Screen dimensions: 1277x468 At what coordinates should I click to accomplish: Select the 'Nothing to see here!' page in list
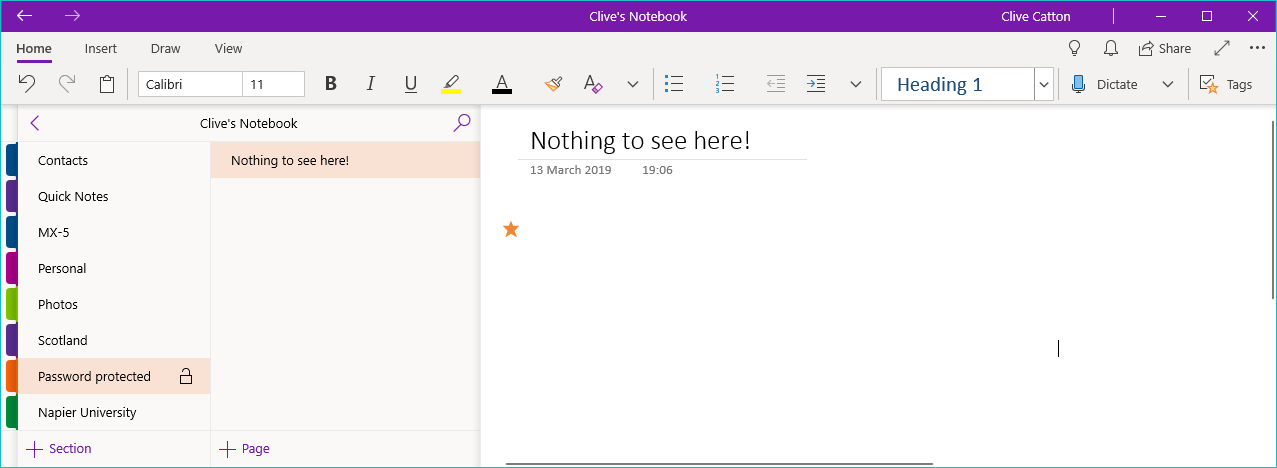[346, 160]
